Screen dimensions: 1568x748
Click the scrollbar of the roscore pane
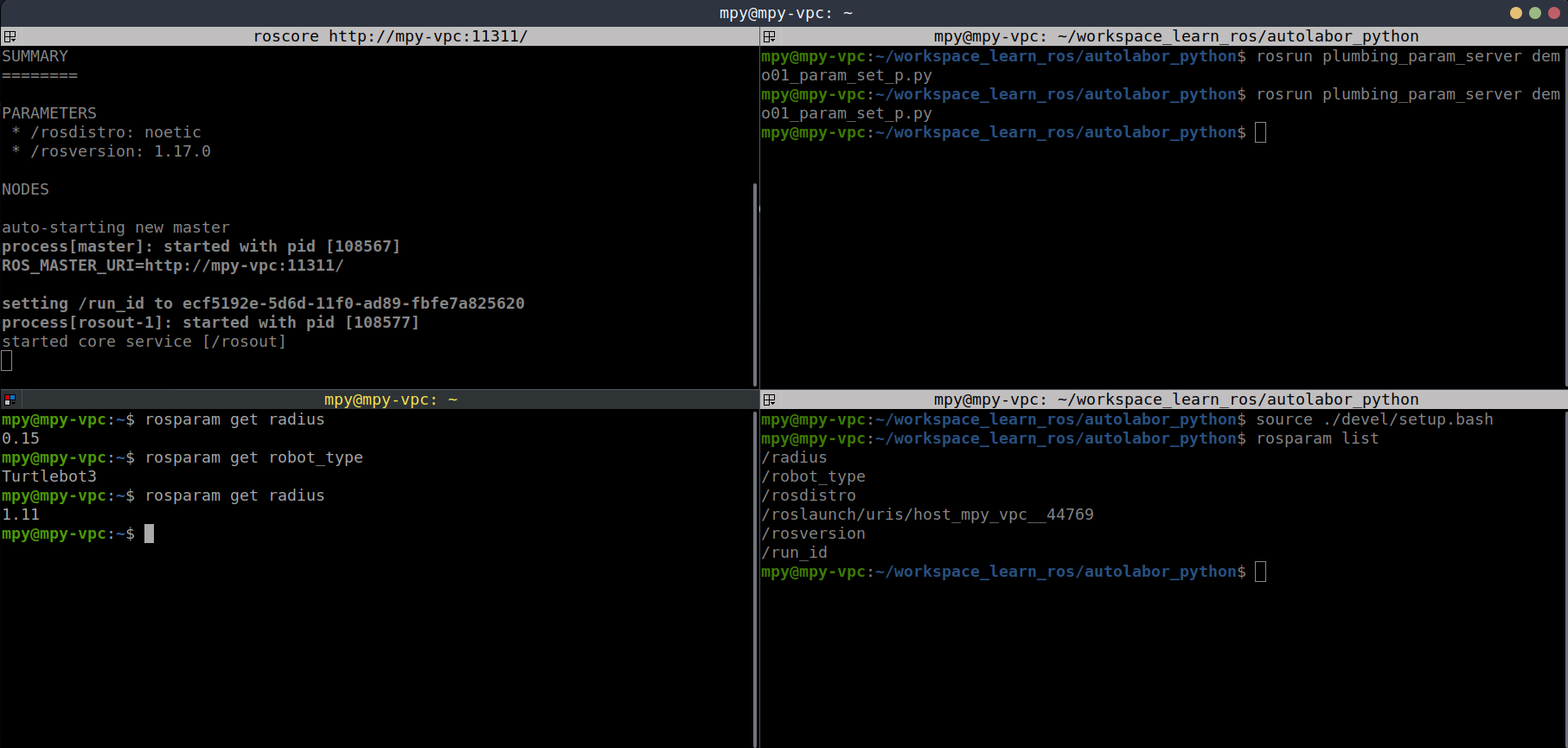pos(755,284)
